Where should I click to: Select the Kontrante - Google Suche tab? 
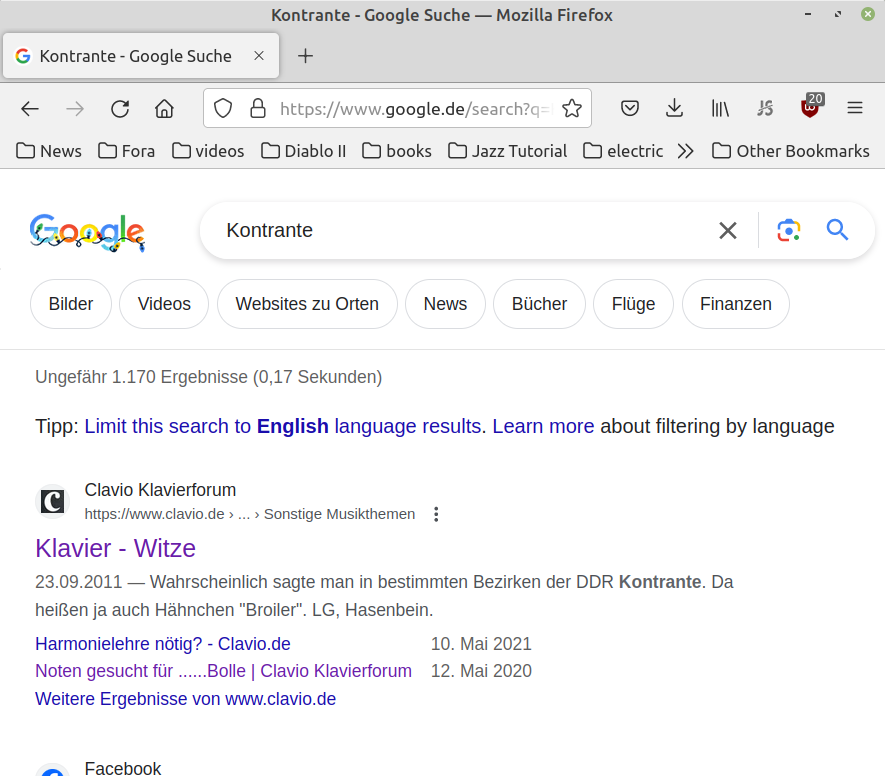pyautogui.click(x=141, y=56)
